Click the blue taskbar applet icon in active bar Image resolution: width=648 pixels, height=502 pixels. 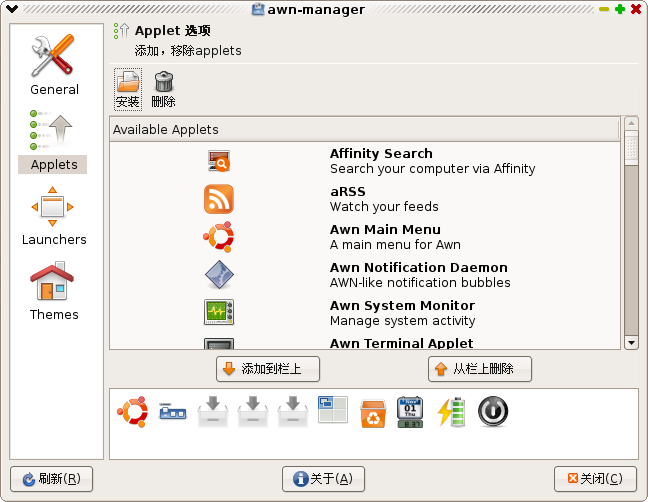pyautogui.click(x=173, y=412)
